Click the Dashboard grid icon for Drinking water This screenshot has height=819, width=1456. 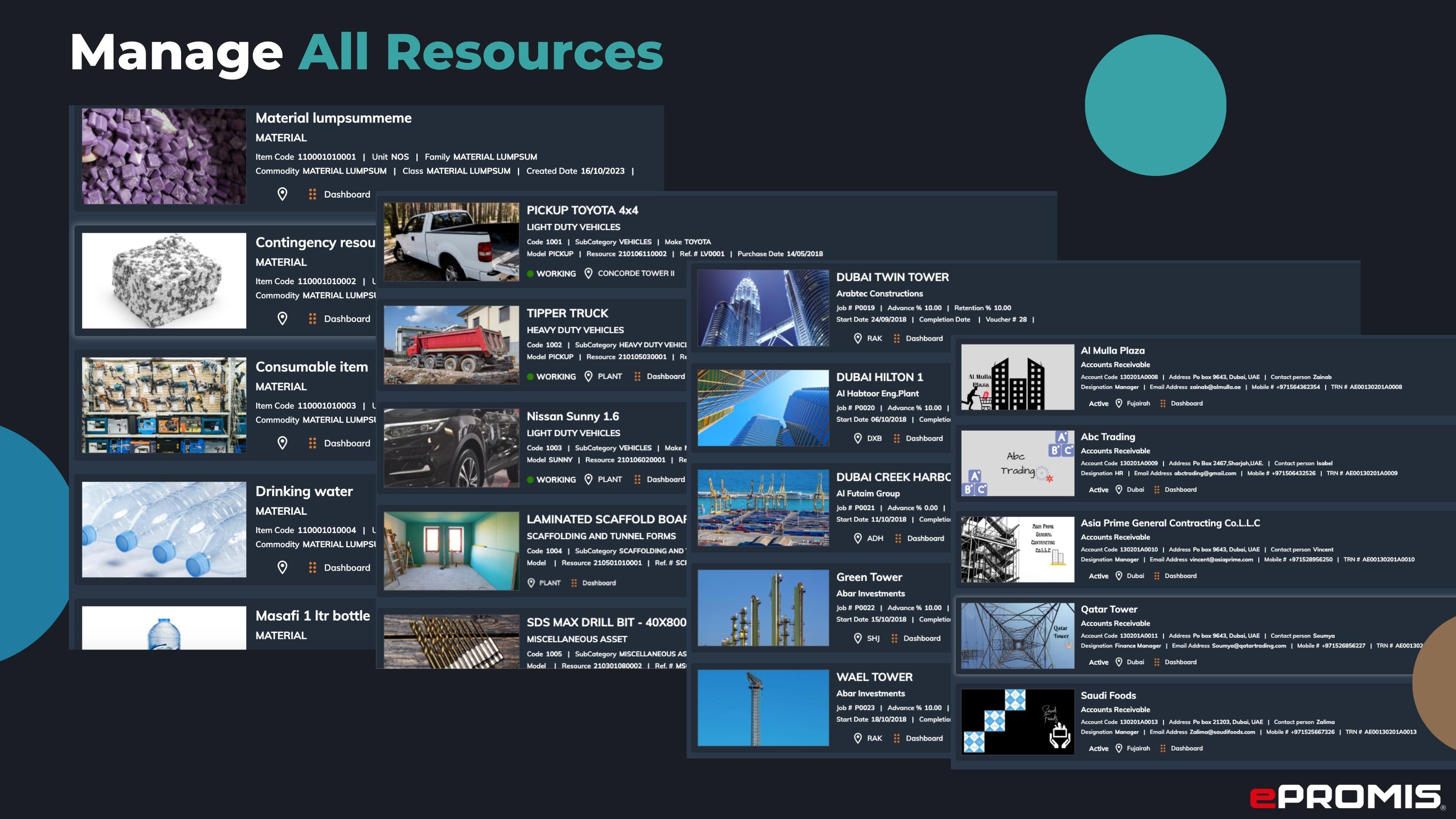(x=312, y=568)
